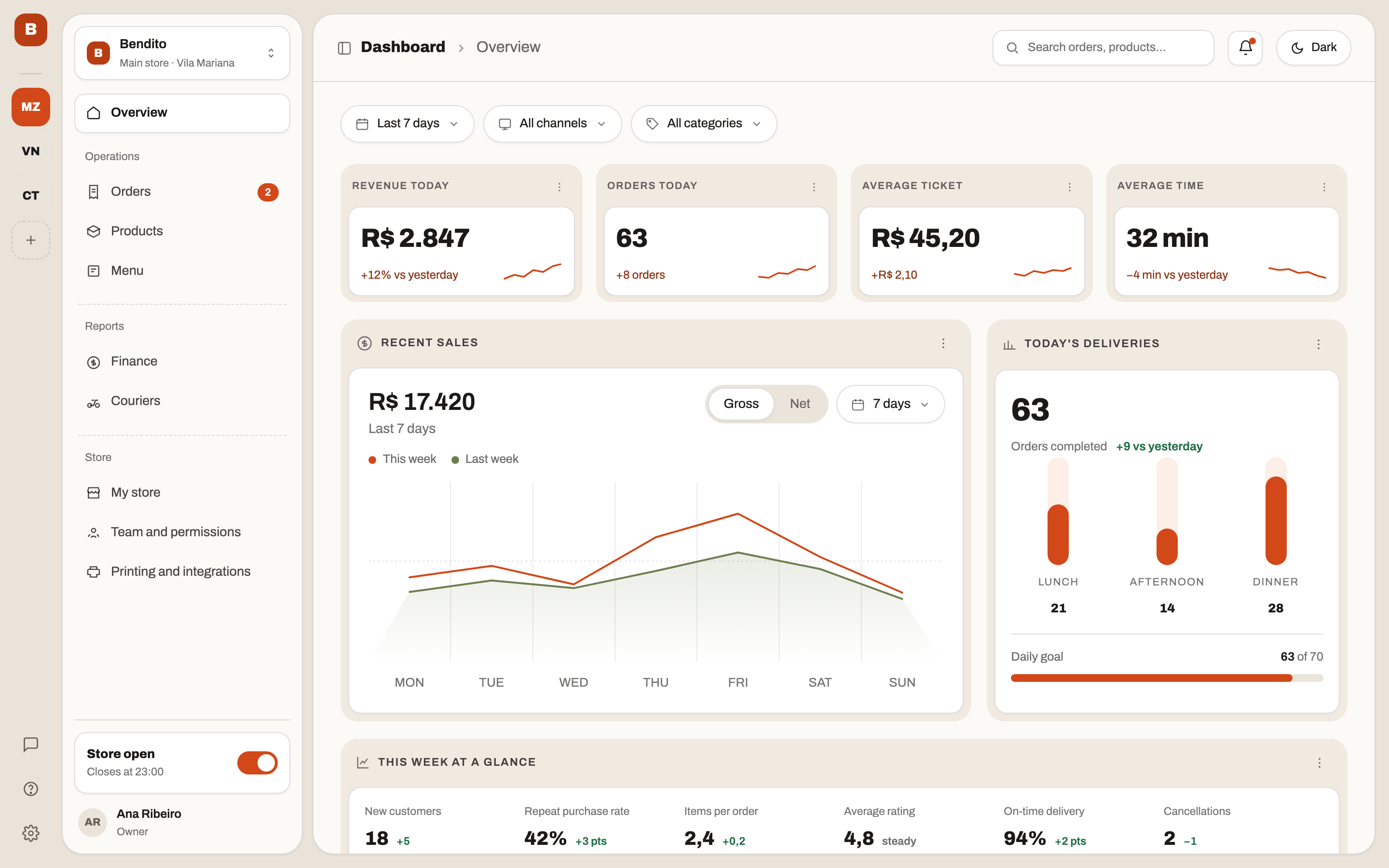The width and height of the screenshot is (1389, 868).
Task: Open Recent Sales panel options menu
Action: (943, 343)
